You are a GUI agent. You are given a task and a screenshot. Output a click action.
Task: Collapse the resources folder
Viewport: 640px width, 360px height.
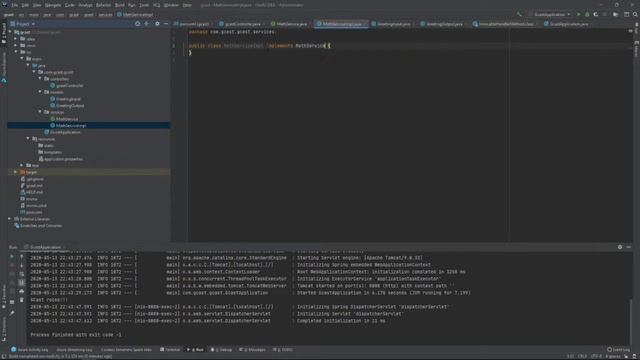[28, 139]
